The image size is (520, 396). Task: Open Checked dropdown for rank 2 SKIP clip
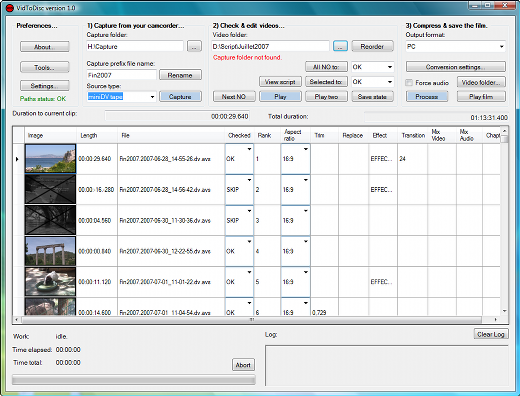click(x=249, y=180)
